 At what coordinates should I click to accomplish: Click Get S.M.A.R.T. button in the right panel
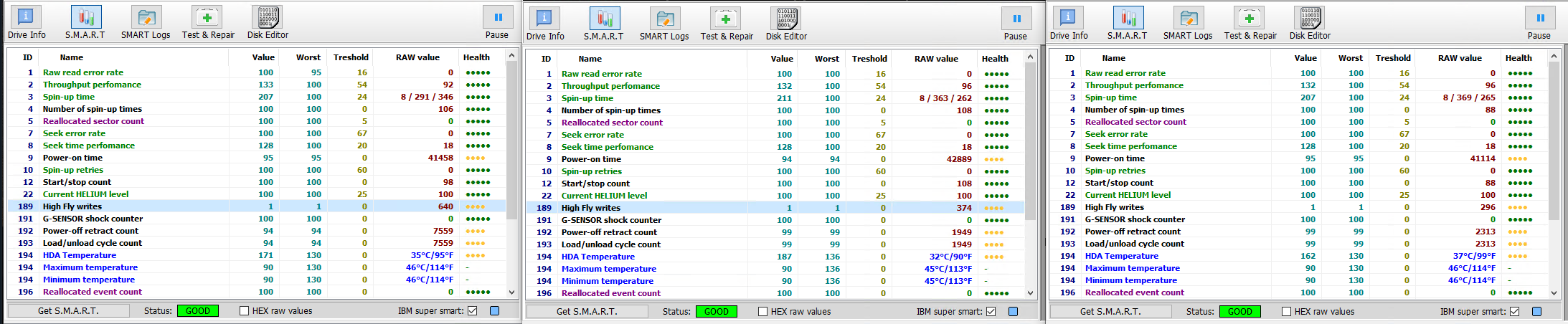1110,312
